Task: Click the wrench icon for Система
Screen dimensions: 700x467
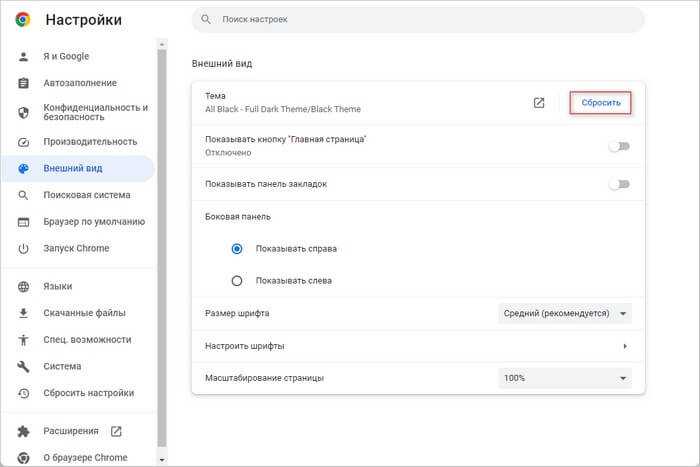Action: (x=23, y=367)
